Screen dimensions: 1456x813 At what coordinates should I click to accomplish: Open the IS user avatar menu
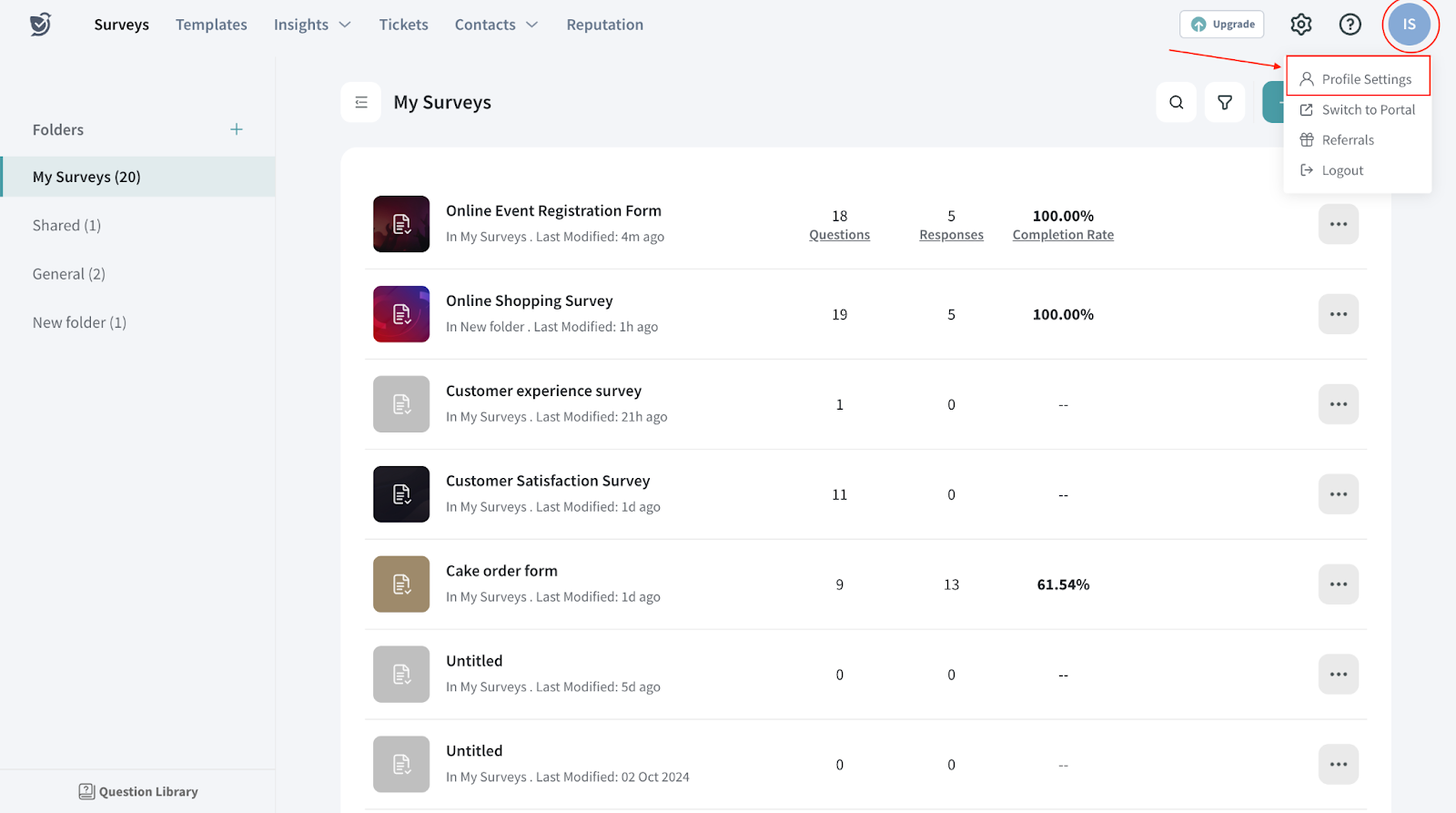click(x=1409, y=25)
